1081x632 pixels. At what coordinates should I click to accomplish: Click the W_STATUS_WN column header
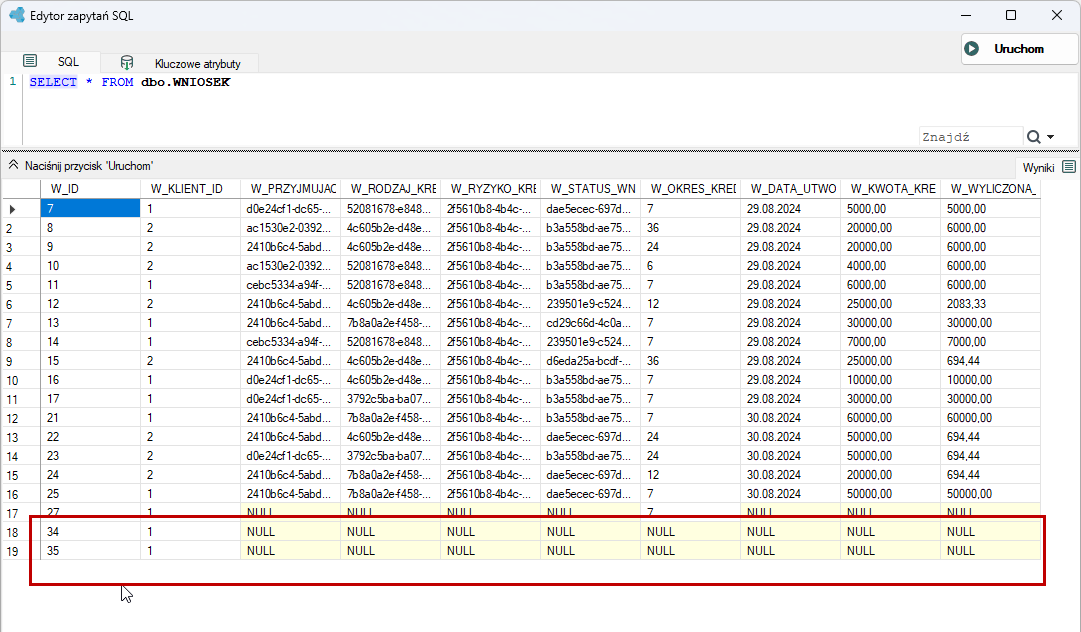(590, 189)
